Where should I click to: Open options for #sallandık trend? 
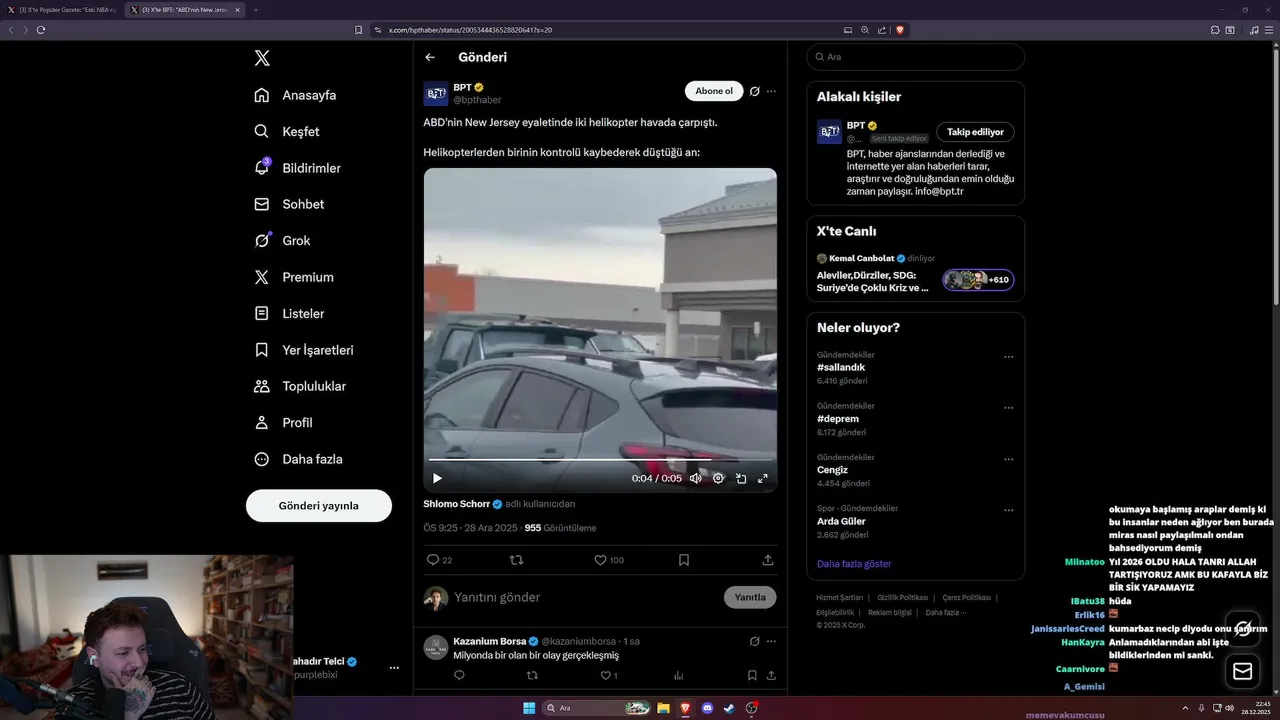click(1008, 357)
